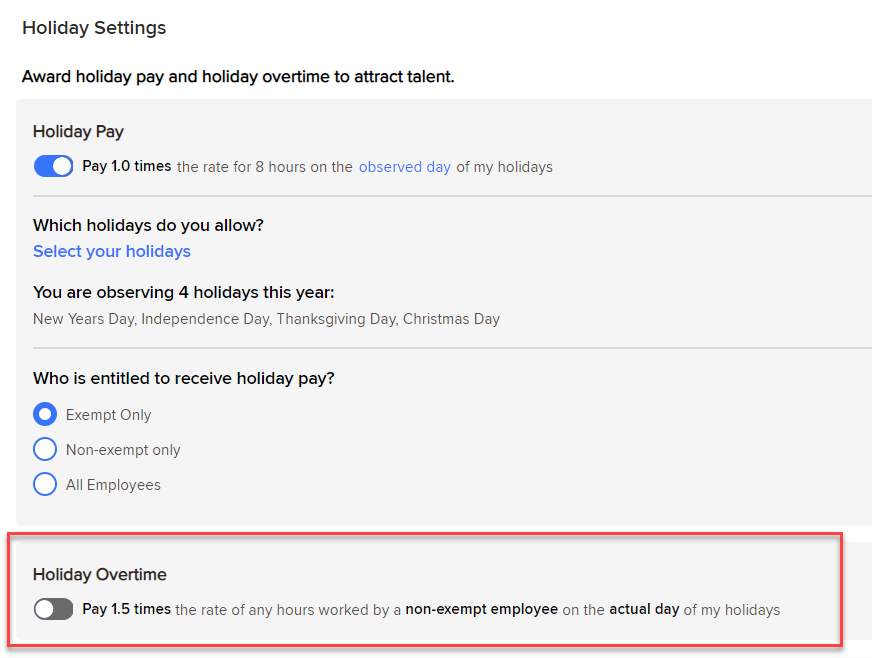Pick the All Employees radio option
This screenshot has height=658, width=872.
point(45,484)
